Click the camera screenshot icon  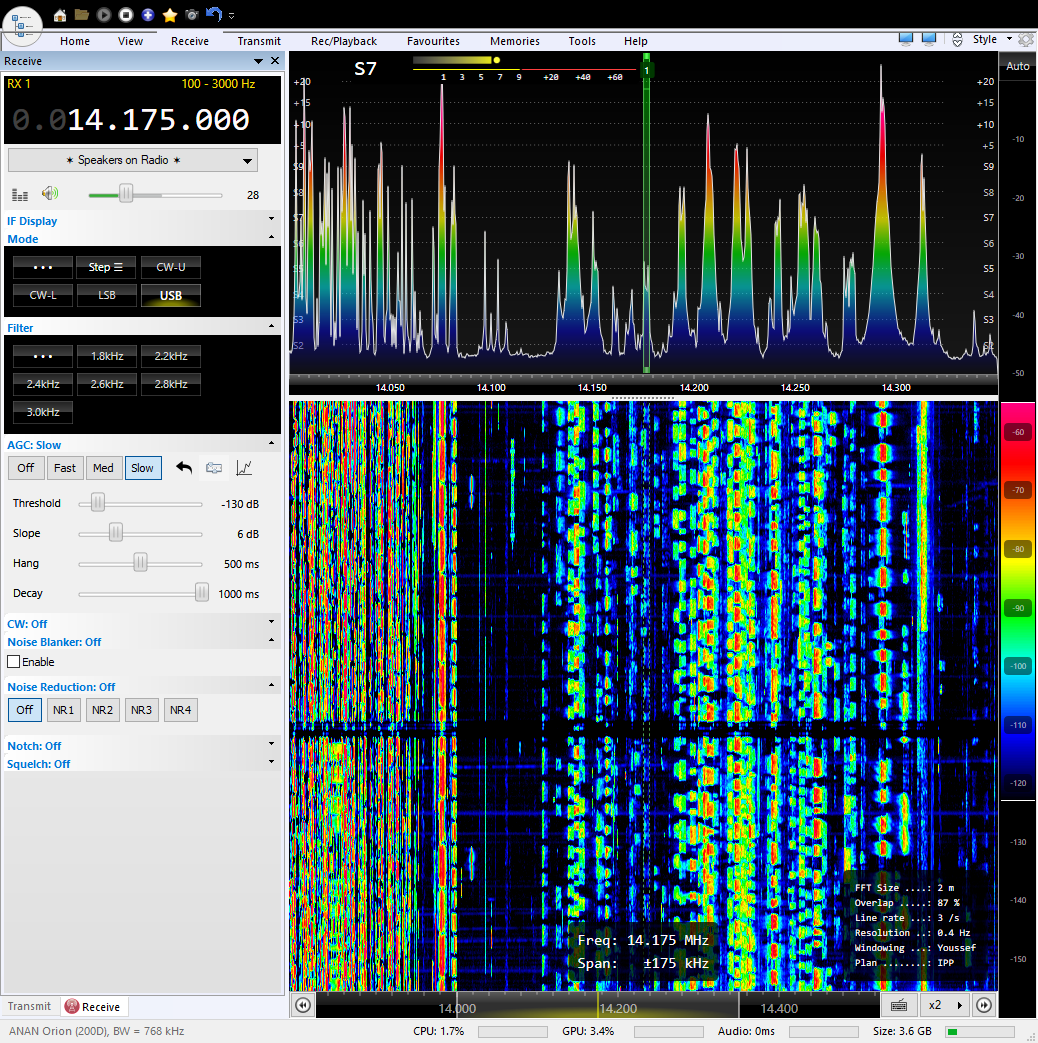(191, 15)
